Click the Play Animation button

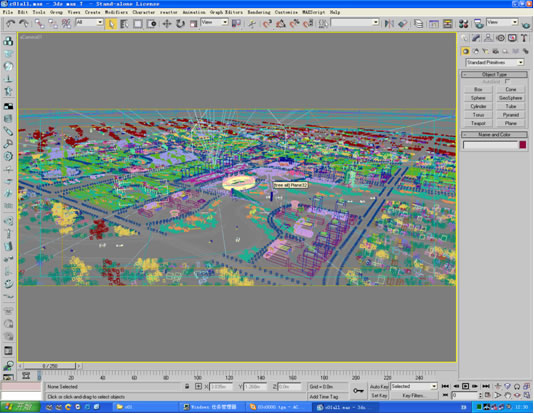[x=466, y=386]
